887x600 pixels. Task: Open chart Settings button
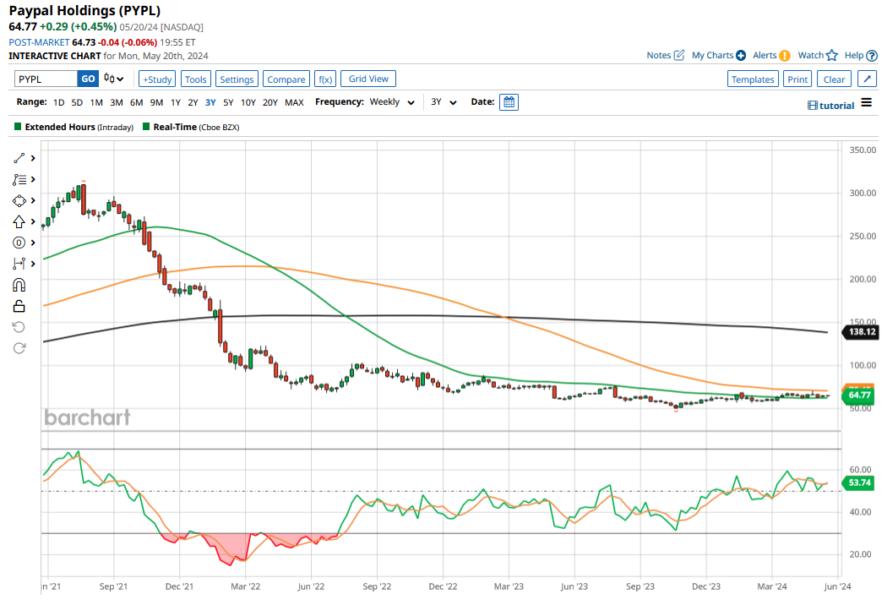tap(236, 79)
